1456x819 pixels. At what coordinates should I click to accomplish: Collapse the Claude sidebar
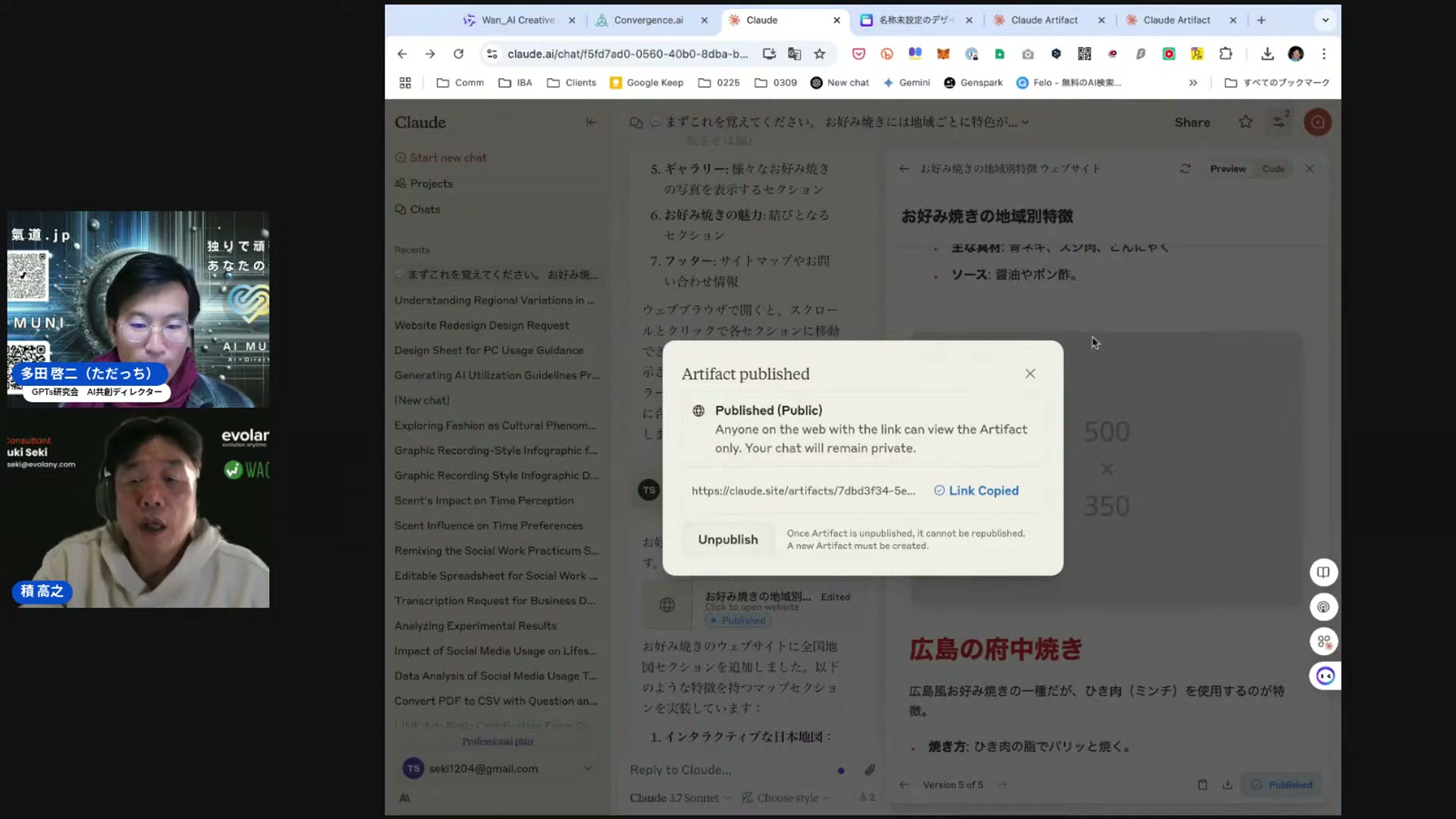591,122
